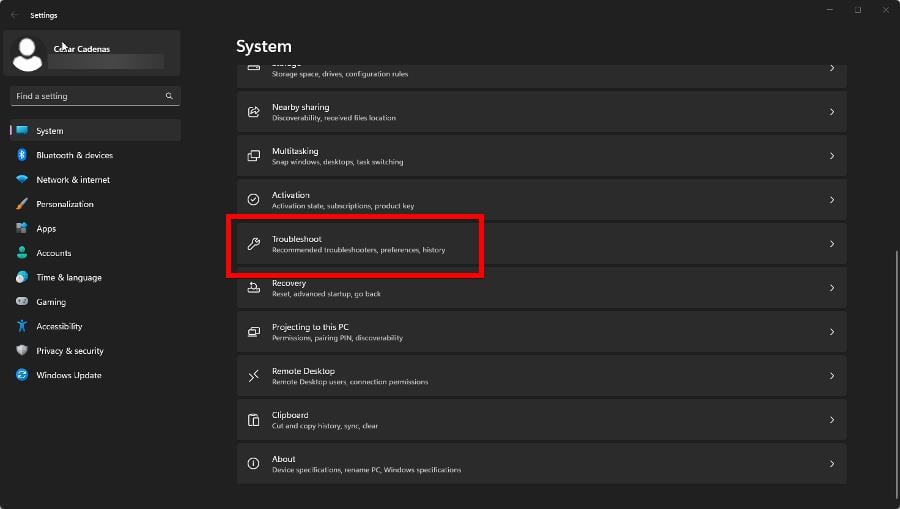Image resolution: width=900 pixels, height=509 pixels.
Task: Go to Privacy & security settings
Action: (69, 351)
